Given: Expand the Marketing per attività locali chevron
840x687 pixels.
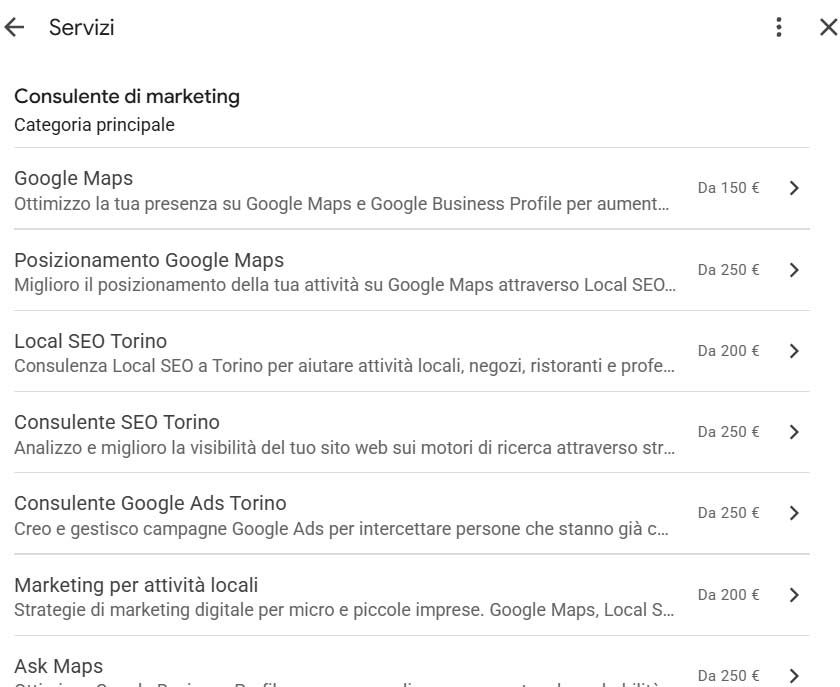Looking at the screenshot, I should [x=794, y=595].
